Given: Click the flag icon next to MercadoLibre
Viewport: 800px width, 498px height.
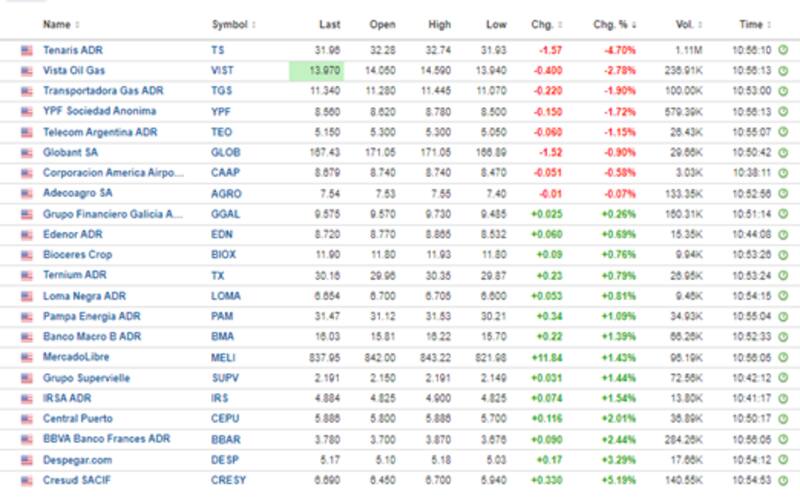Looking at the screenshot, I should coord(26,356).
